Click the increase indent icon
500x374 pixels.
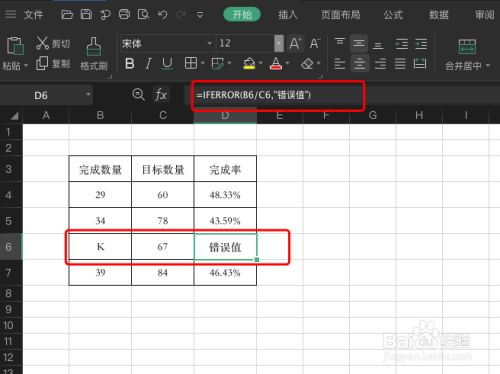[x=421, y=44]
